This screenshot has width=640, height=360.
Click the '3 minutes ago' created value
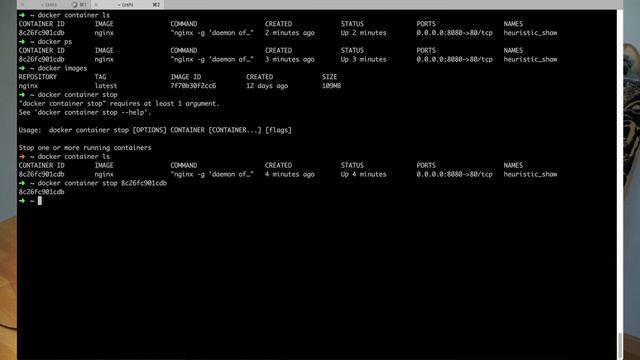(x=290, y=60)
